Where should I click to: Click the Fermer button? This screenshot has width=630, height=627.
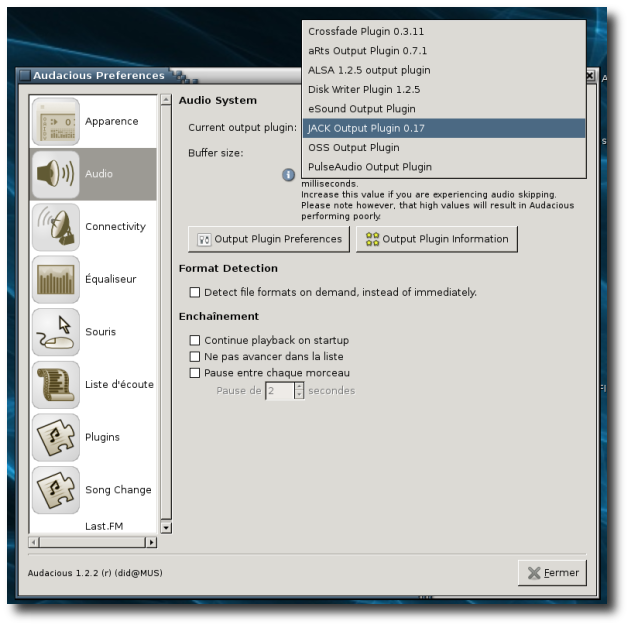552,573
